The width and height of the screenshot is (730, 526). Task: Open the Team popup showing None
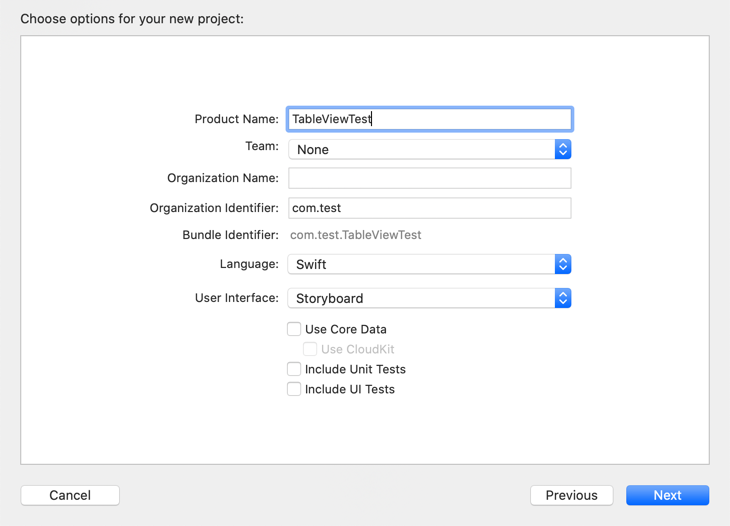pyautogui.click(x=430, y=149)
